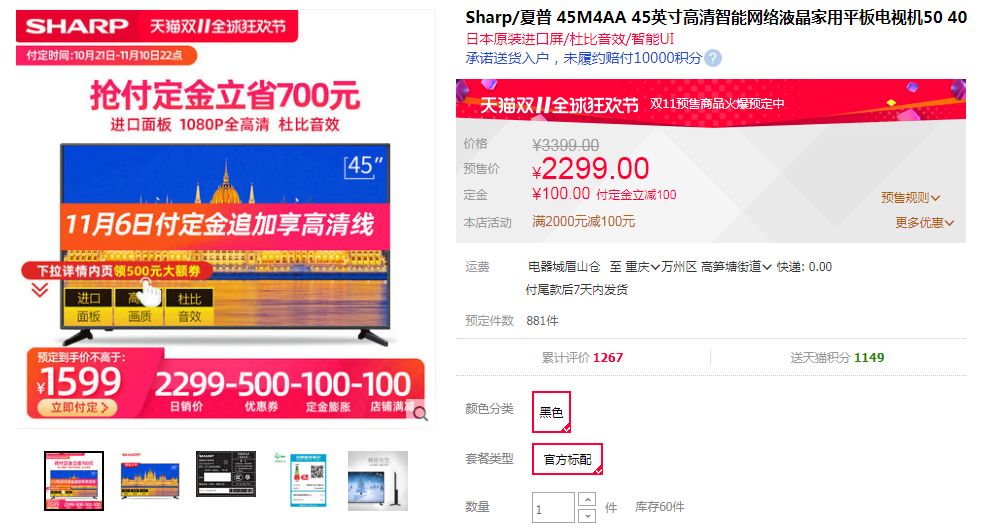Expand the 更多优惠 dropdown
984x528 pixels.
pyautogui.click(x=924, y=223)
